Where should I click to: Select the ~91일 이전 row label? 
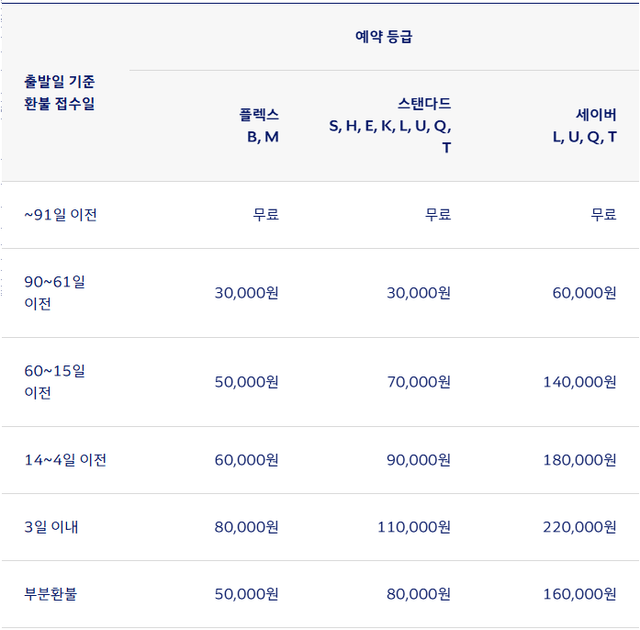tap(61, 214)
